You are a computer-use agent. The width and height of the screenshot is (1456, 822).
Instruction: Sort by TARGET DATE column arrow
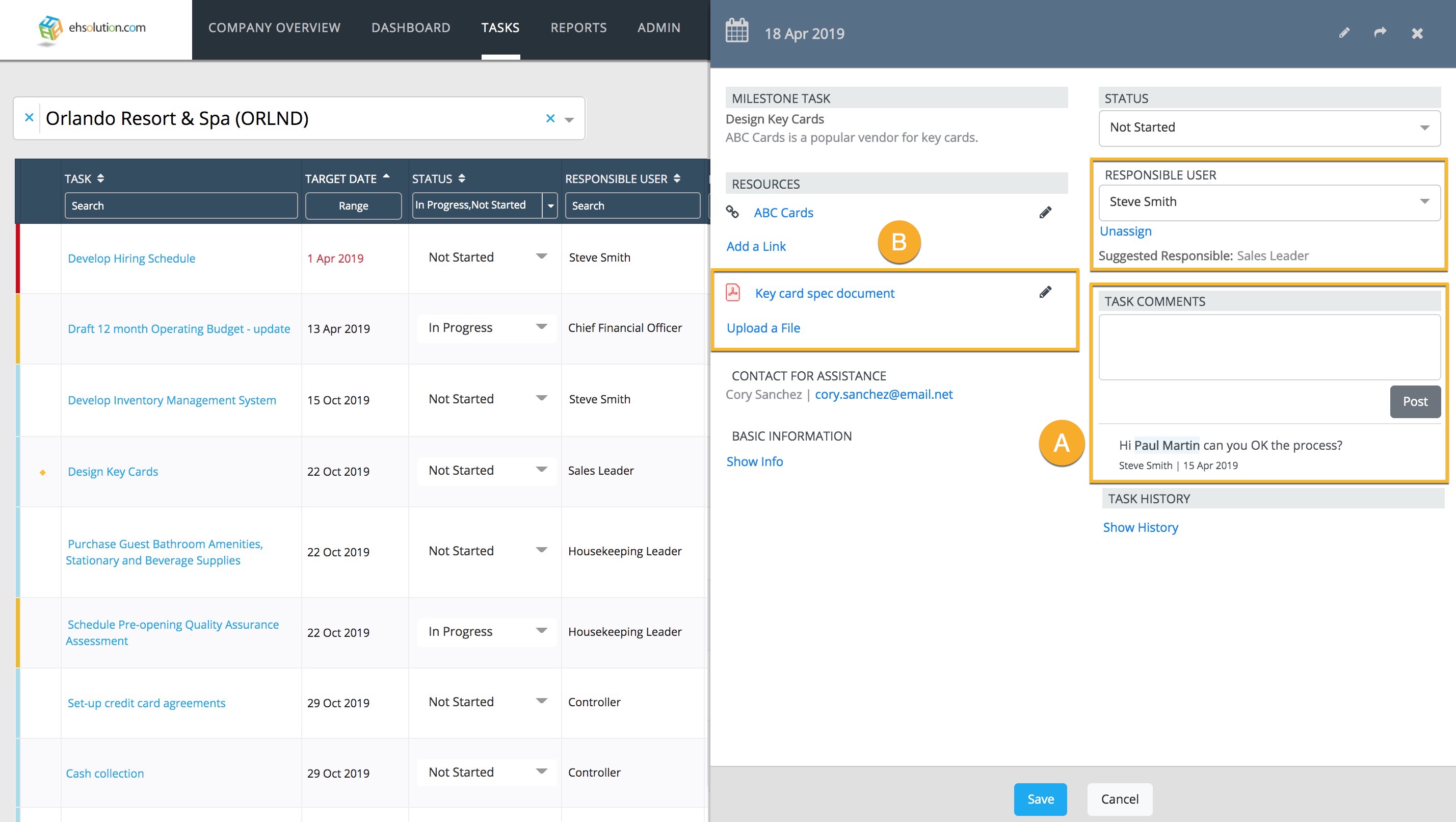tap(387, 176)
